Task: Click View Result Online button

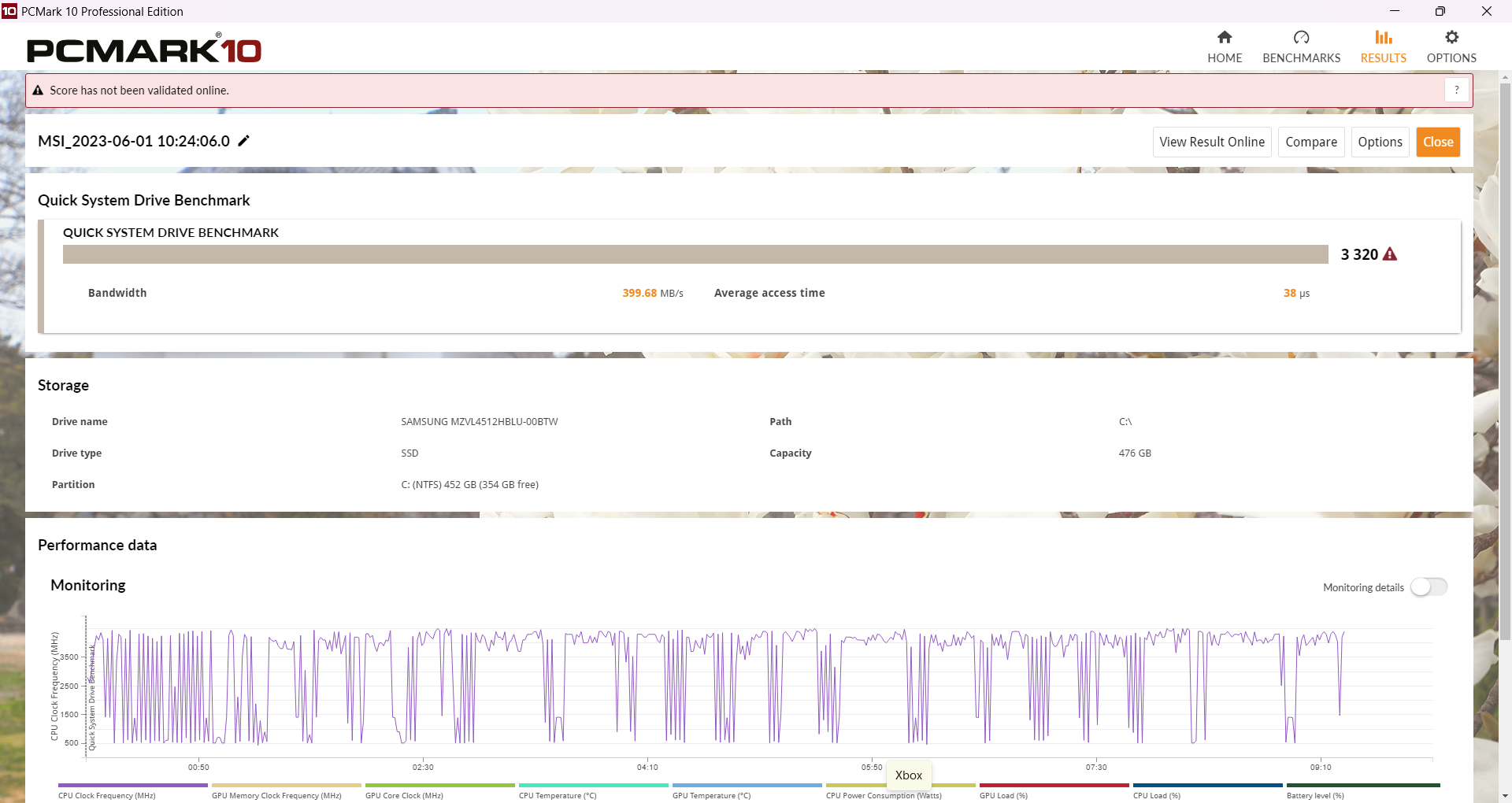Action: [1212, 142]
